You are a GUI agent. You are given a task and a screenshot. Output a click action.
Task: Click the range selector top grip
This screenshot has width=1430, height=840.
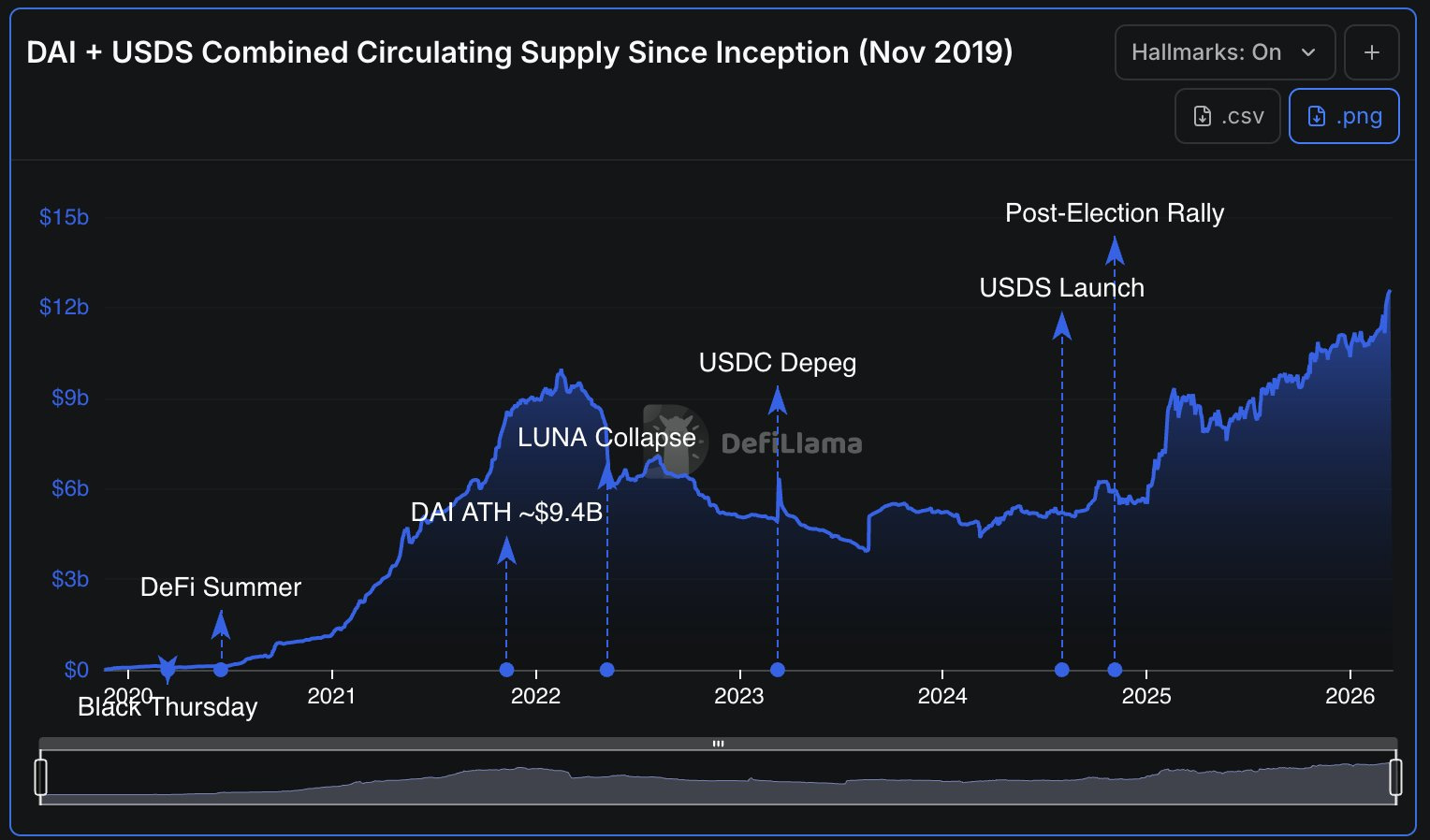point(718,744)
